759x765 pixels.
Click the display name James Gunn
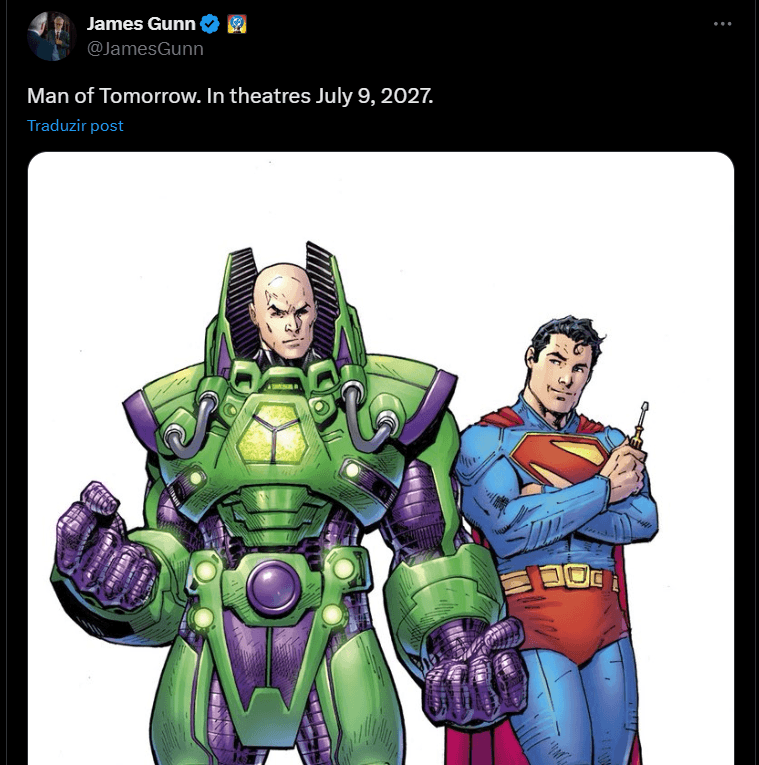pos(141,24)
